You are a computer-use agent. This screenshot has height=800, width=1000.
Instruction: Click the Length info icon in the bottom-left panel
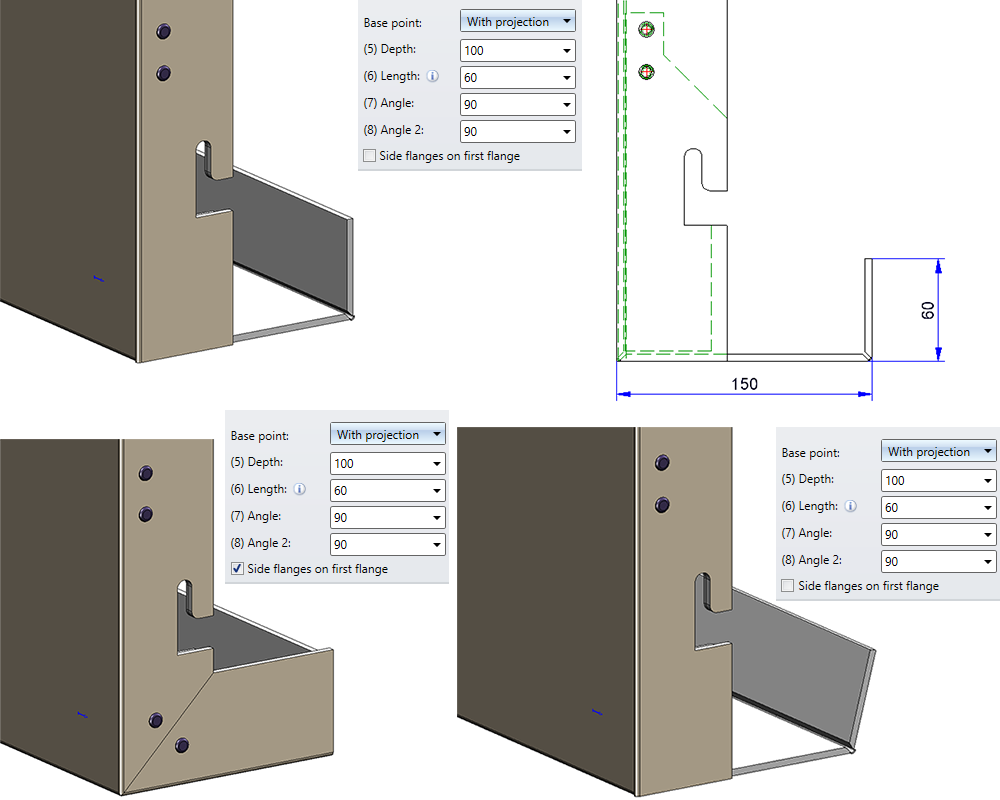(x=300, y=489)
